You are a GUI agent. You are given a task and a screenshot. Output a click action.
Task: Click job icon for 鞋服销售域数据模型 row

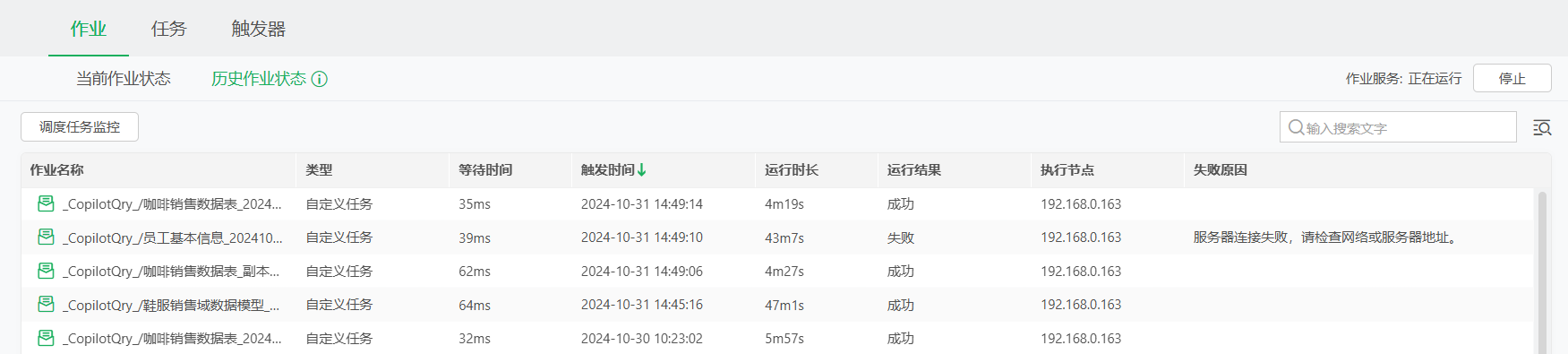point(46,304)
